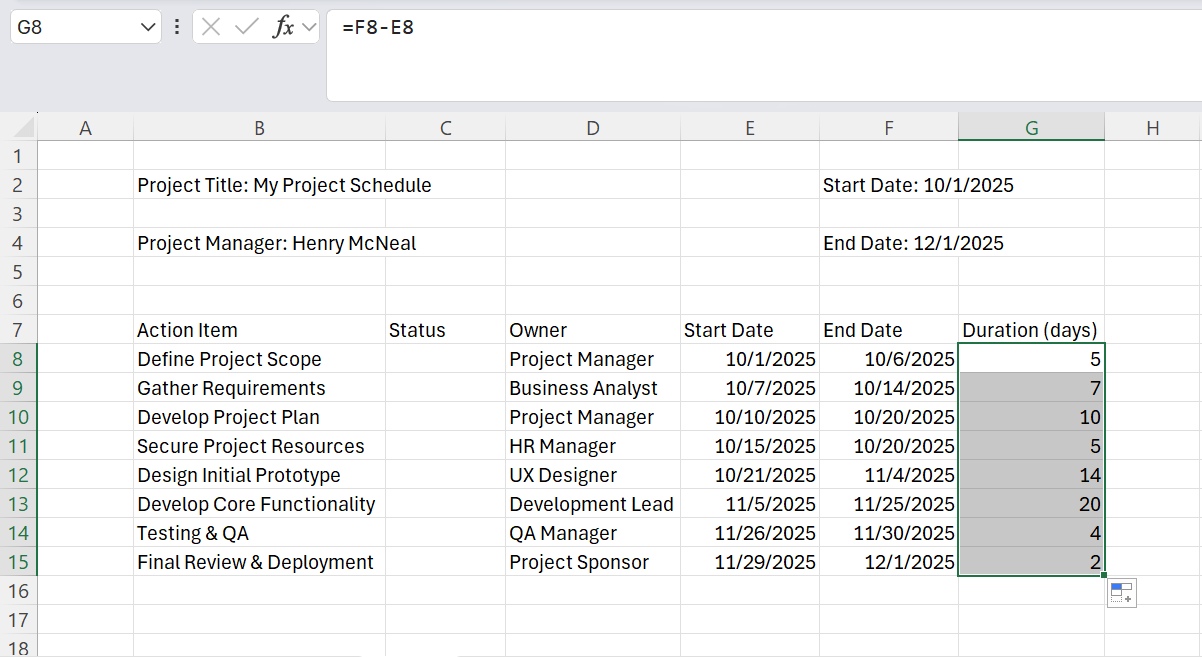Select the "Develop Core Functionality" cell
Screen dimensions: 1202x657
tap(257, 504)
